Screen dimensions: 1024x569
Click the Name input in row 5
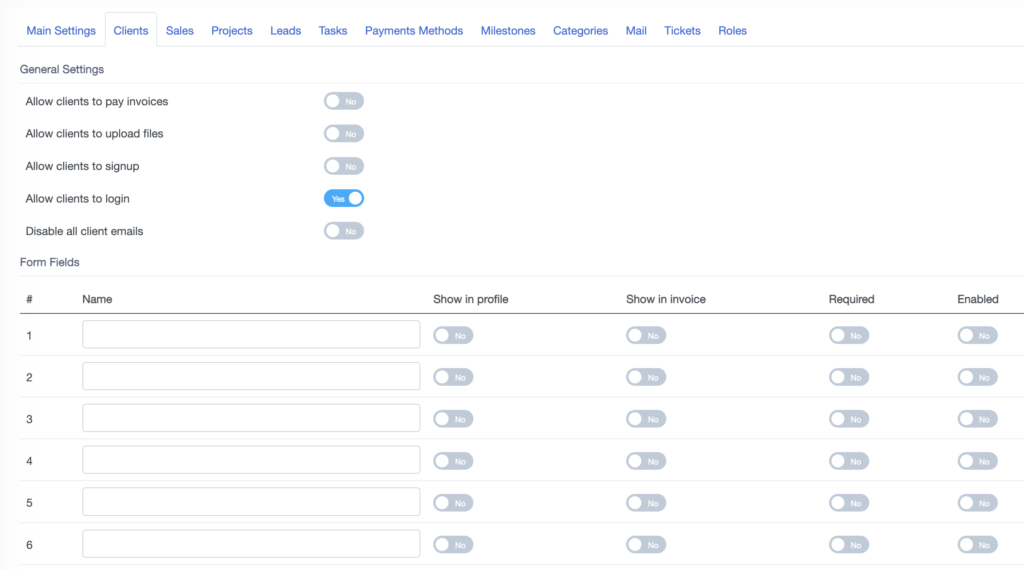click(251, 502)
